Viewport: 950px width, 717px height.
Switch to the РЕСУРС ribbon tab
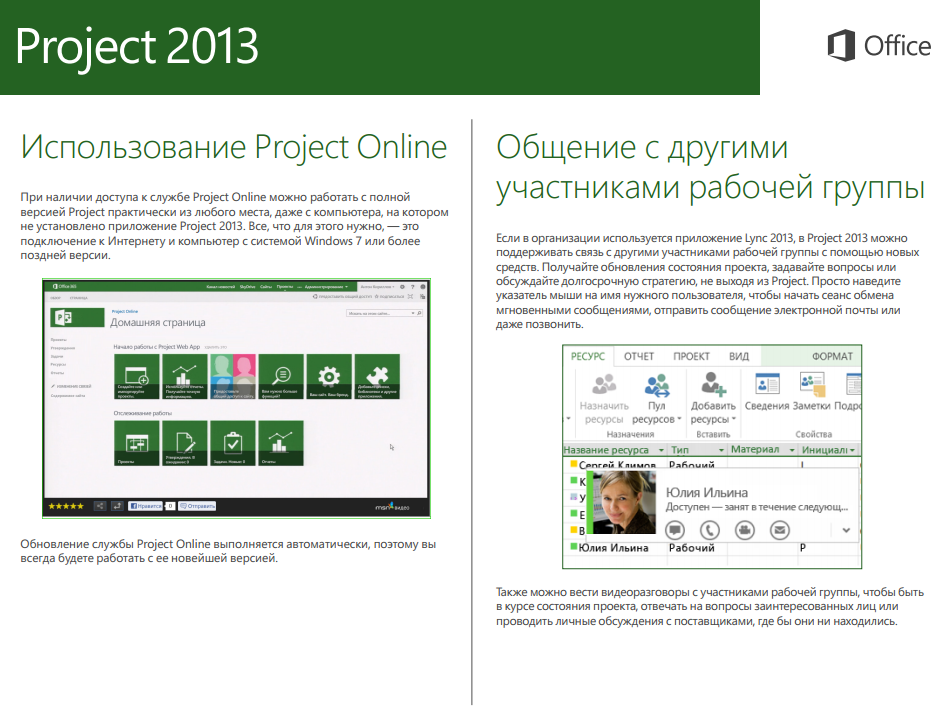[588, 356]
